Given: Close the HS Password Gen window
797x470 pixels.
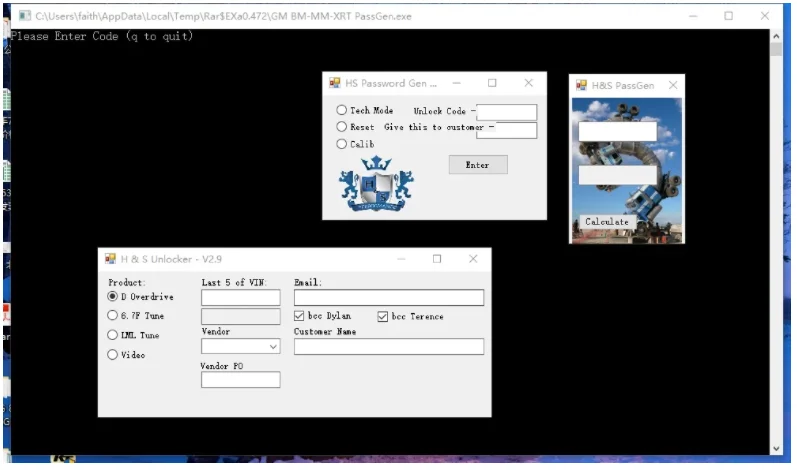Looking at the screenshot, I should coord(529,83).
